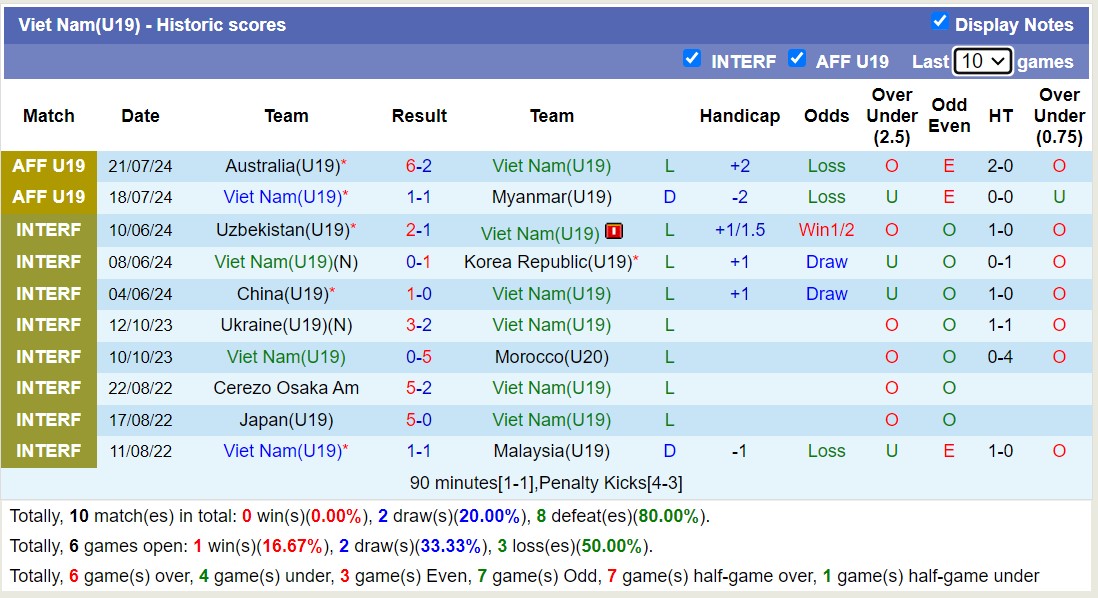Screen dimensions: 1098x598
Task: Open Morocco(U20) team page
Action: pyautogui.click(x=551, y=357)
